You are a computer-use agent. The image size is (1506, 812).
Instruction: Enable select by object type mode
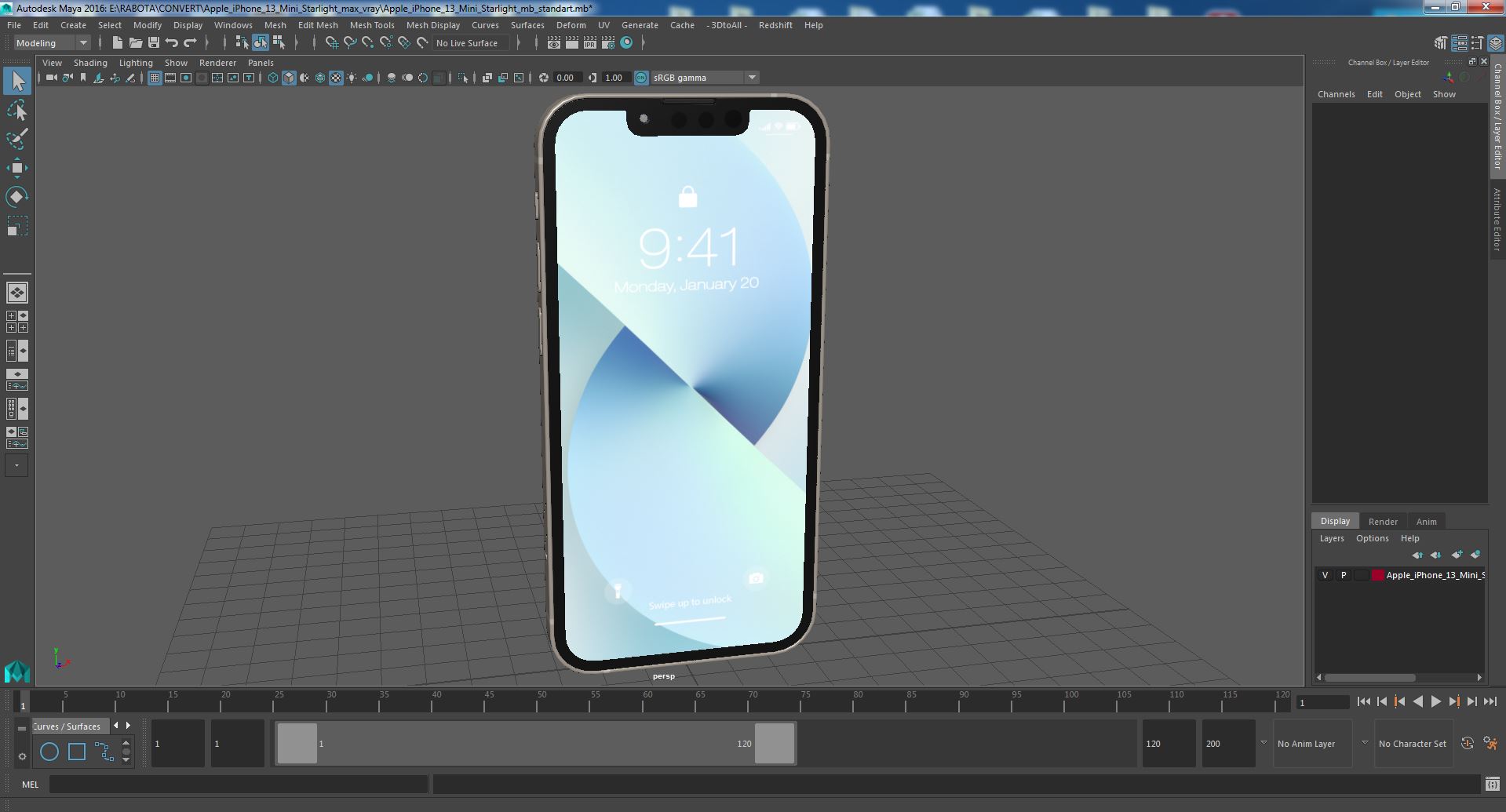(x=260, y=43)
